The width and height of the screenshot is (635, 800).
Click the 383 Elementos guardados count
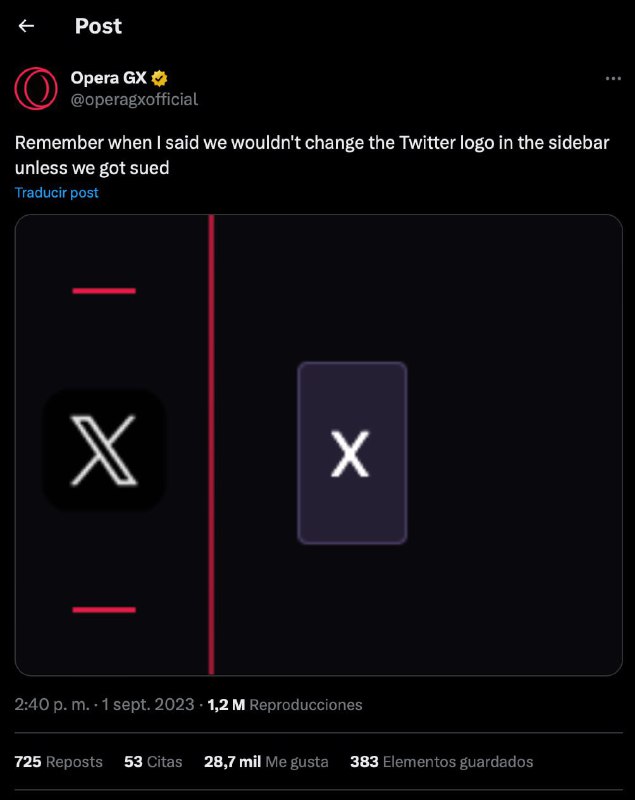coord(441,761)
